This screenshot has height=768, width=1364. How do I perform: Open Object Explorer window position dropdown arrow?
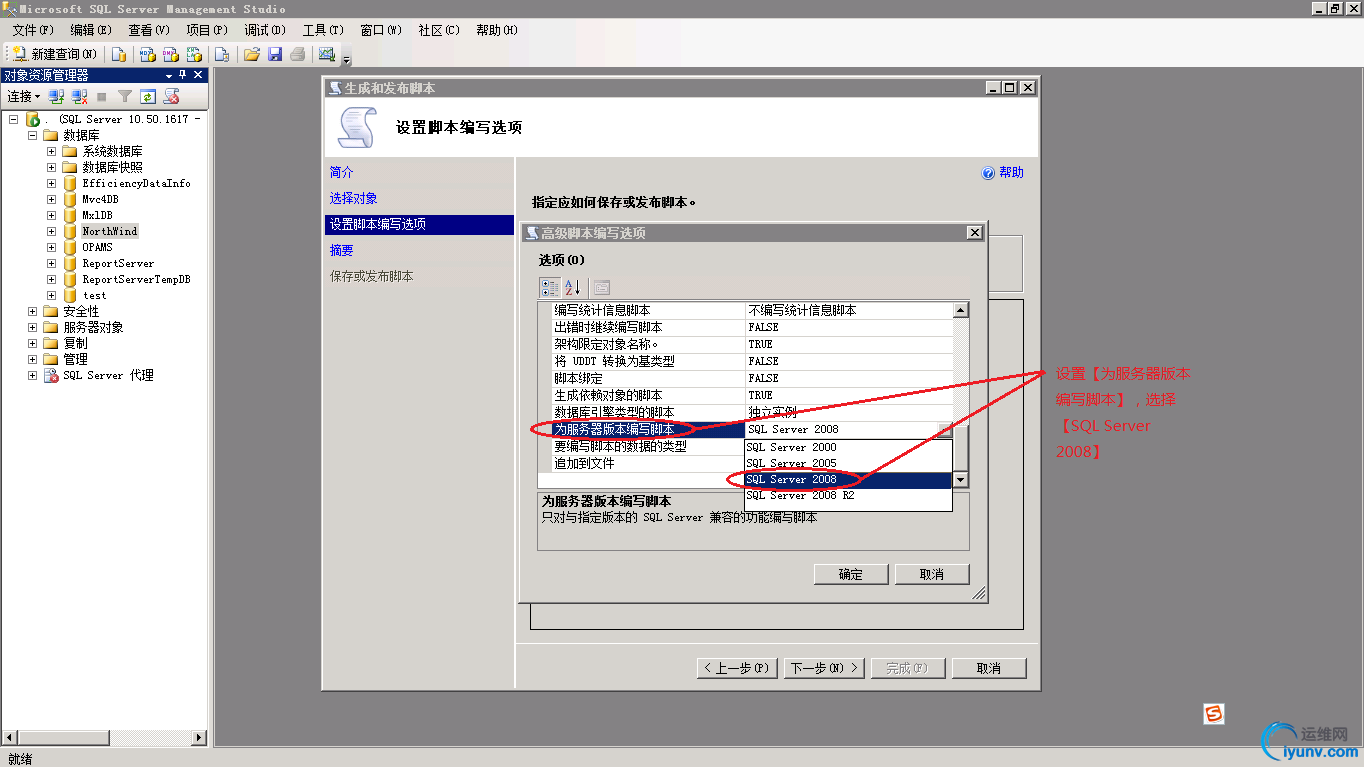click(x=169, y=75)
